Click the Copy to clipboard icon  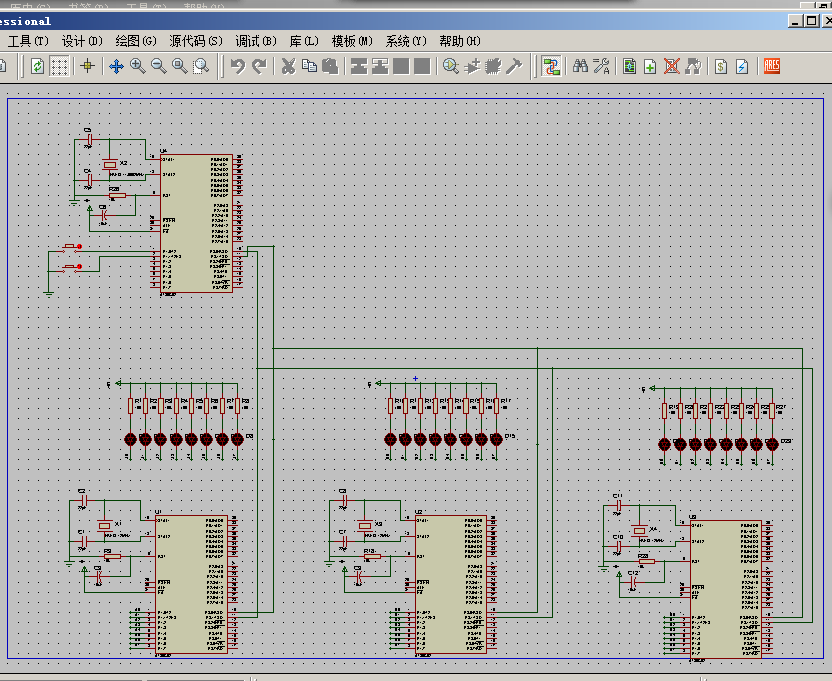pyautogui.click(x=309, y=66)
